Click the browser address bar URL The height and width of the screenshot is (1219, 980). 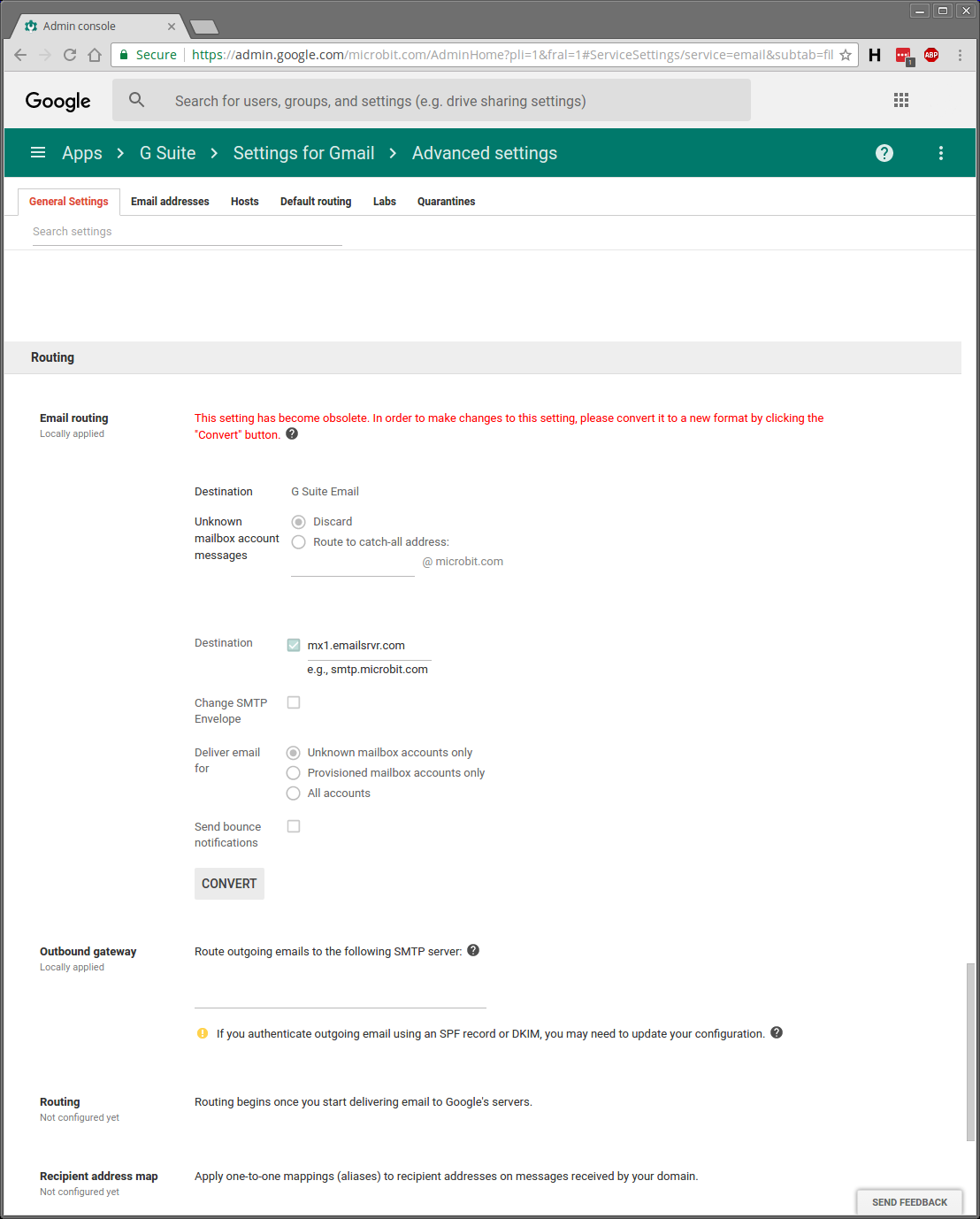pyautogui.click(x=512, y=55)
